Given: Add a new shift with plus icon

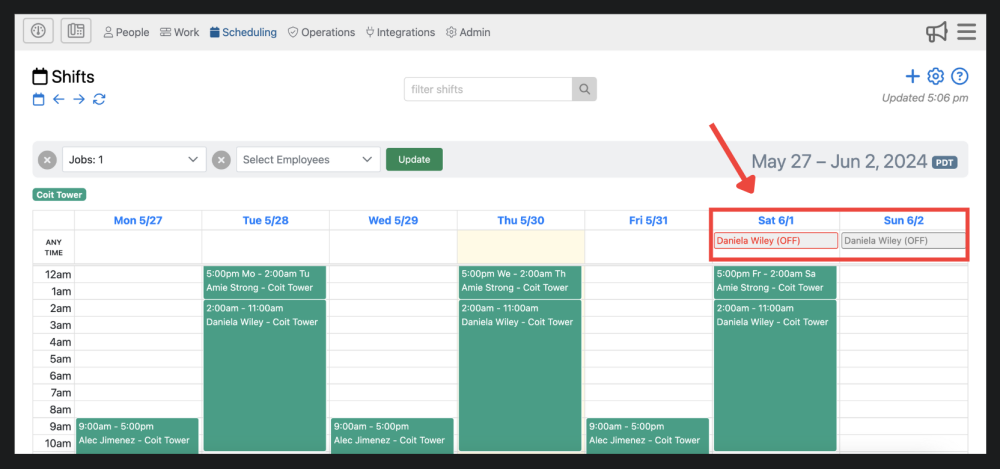Looking at the screenshot, I should 912,76.
